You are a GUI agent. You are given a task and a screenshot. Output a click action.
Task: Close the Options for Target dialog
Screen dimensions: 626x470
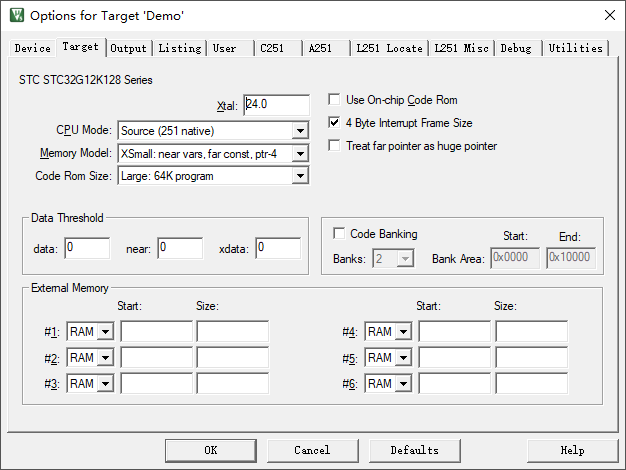click(x=609, y=16)
